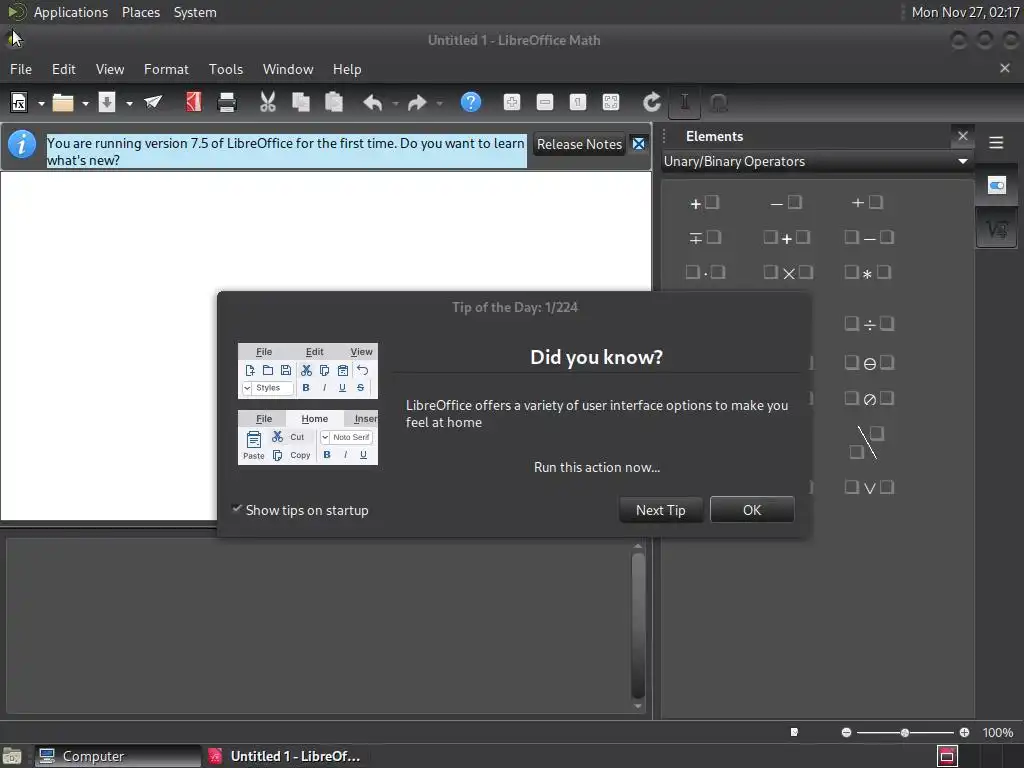
Task: Insert the circled slash operator element
Action: point(869,399)
